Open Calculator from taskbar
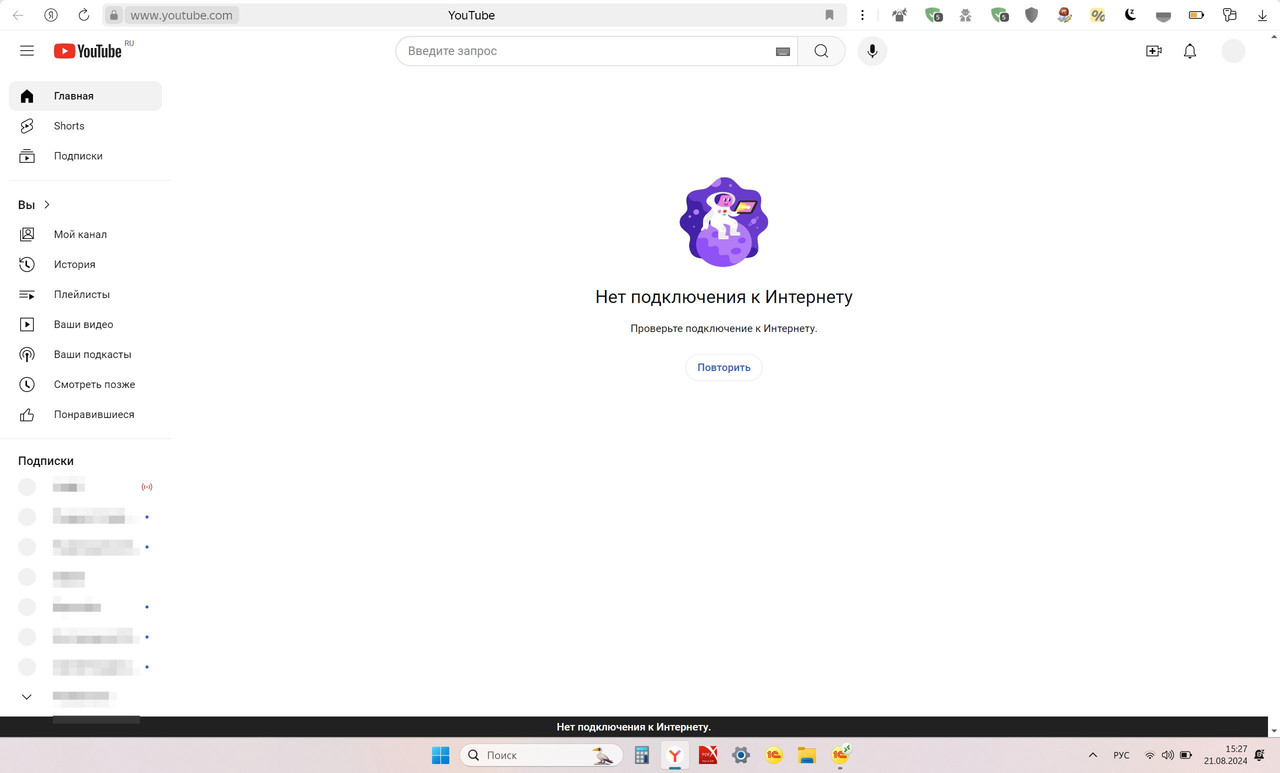The image size is (1280, 773). [642, 755]
